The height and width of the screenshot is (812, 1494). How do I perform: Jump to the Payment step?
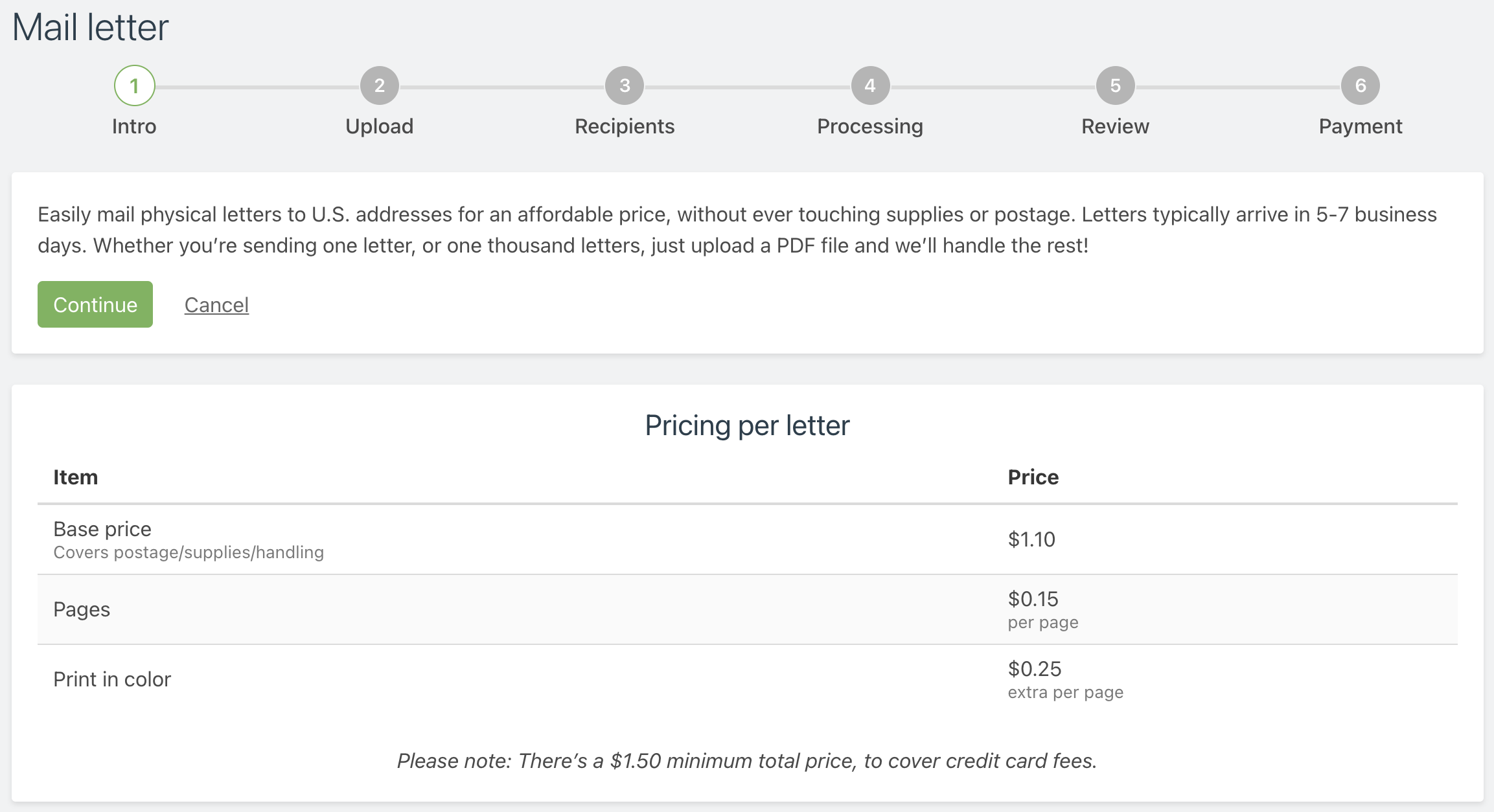tap(1361, 85)
